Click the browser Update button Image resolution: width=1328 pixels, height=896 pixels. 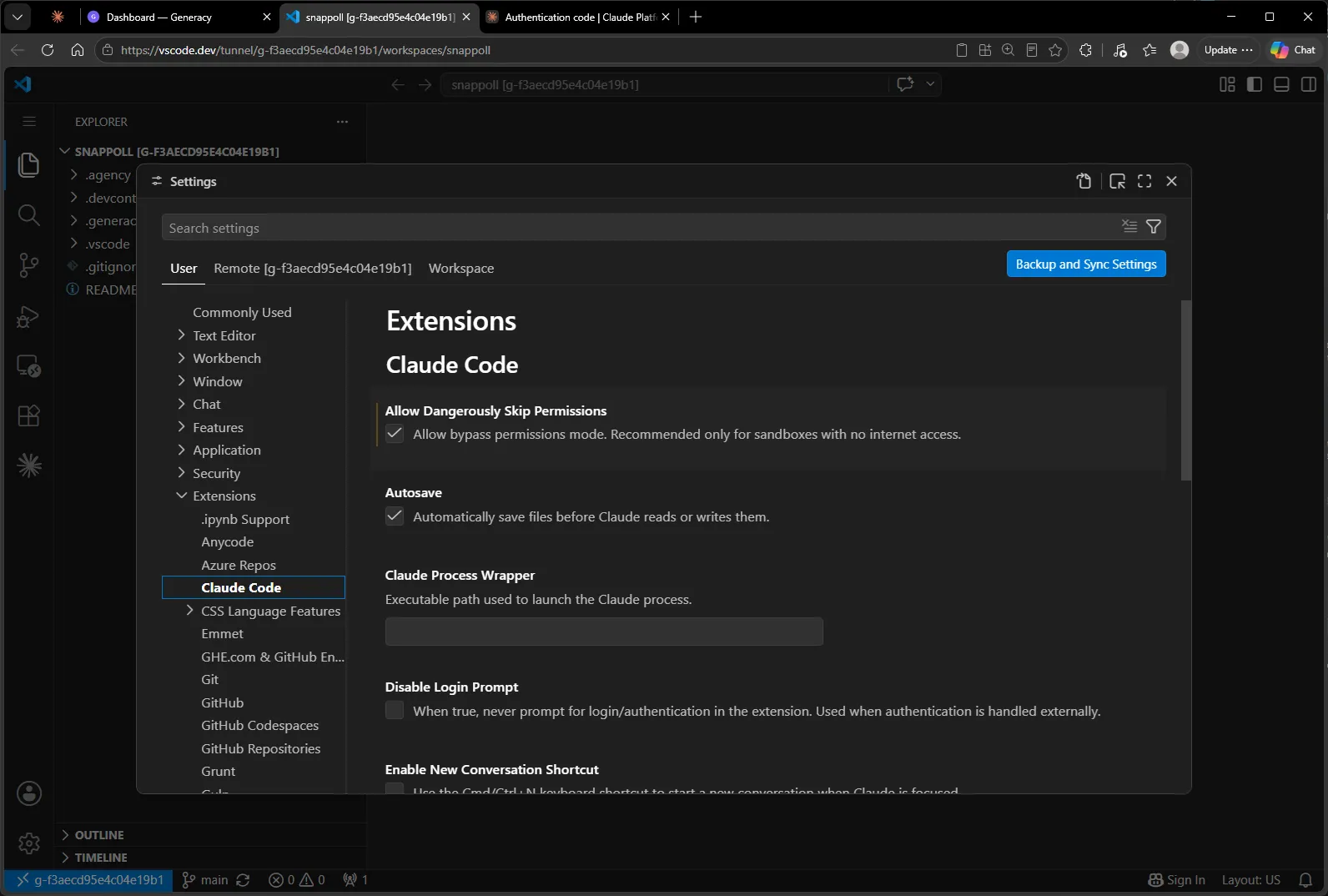point(1228,50)
